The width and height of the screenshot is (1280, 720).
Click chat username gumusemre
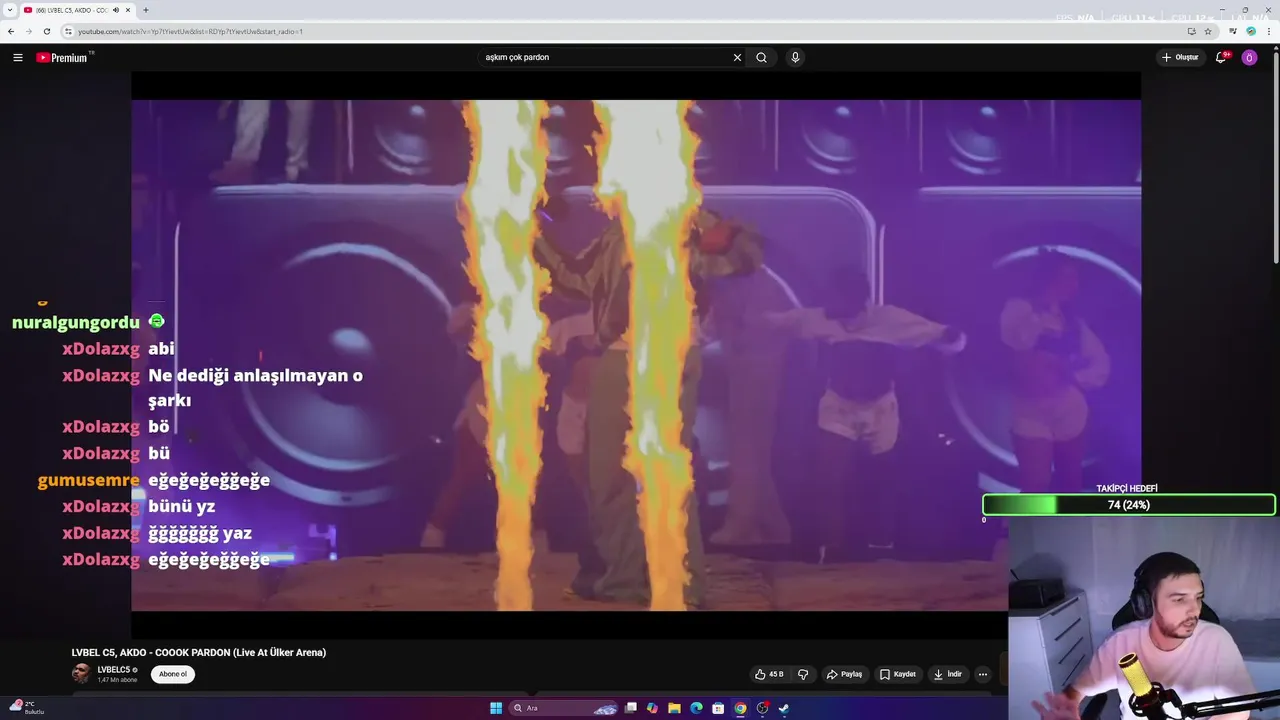pos(88,480)
